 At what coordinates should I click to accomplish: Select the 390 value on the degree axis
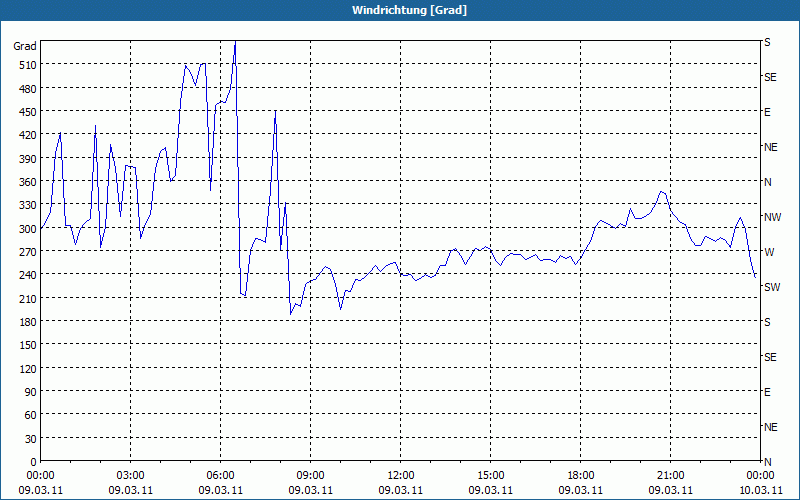point(28,158)
